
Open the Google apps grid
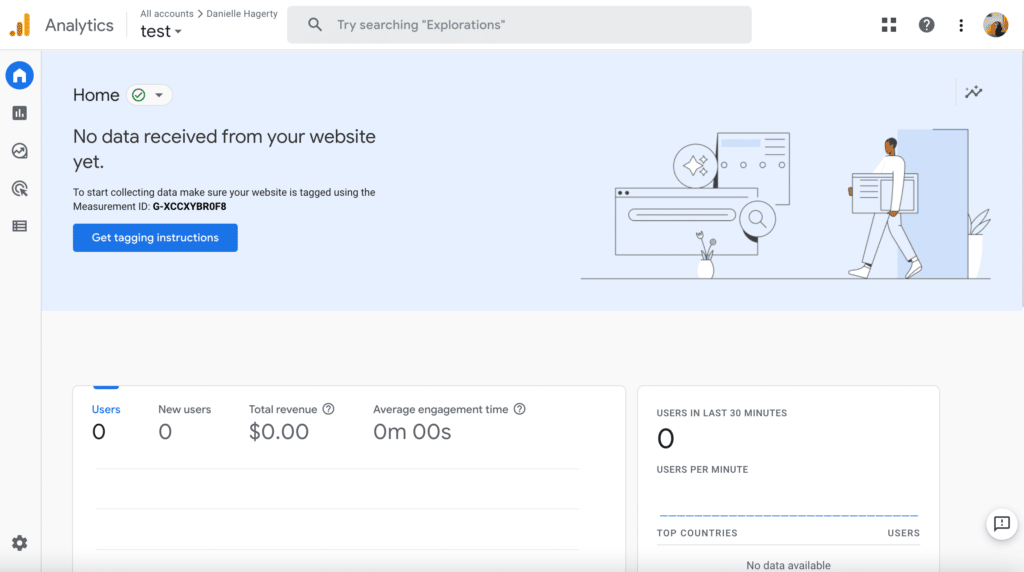click(889, 25)
